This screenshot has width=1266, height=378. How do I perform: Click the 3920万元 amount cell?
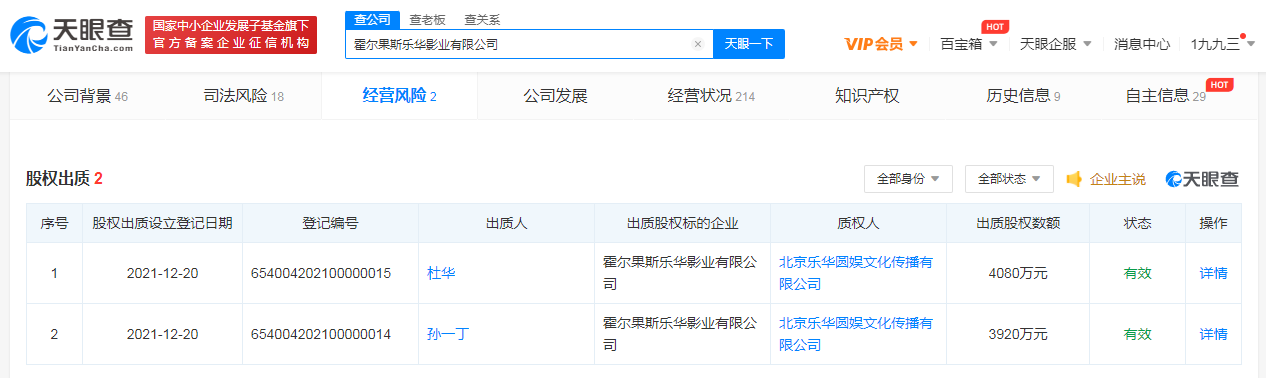[1018, 334]
